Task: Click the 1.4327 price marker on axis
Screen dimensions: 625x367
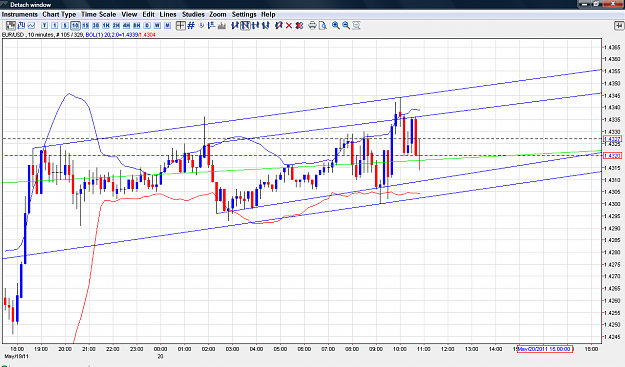Action: [612, 139]
